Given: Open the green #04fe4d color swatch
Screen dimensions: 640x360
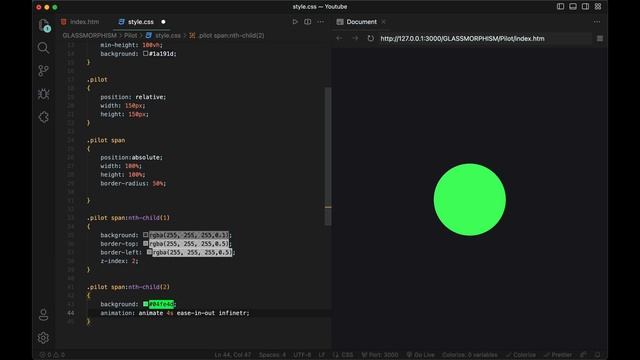Looking at the screenshot, I should click(x=145, y=304).
